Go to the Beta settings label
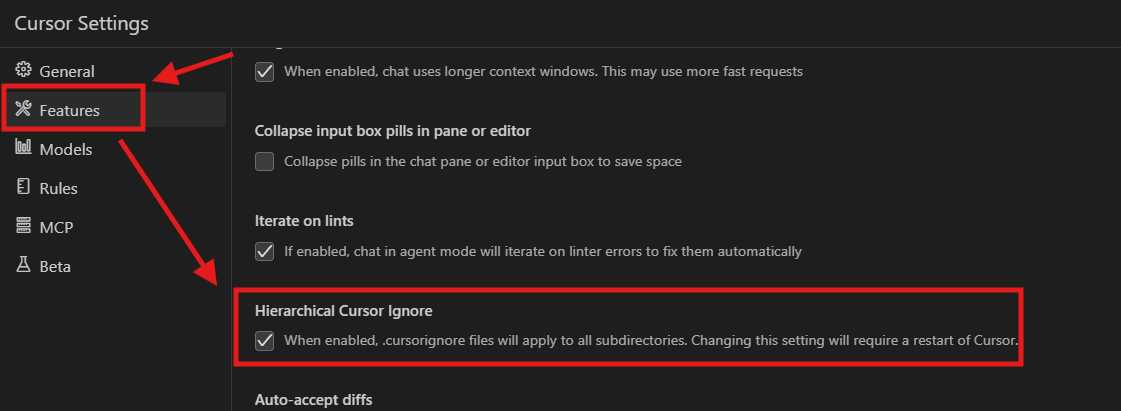Screen dimensions: 1121x411 [55, 266]
